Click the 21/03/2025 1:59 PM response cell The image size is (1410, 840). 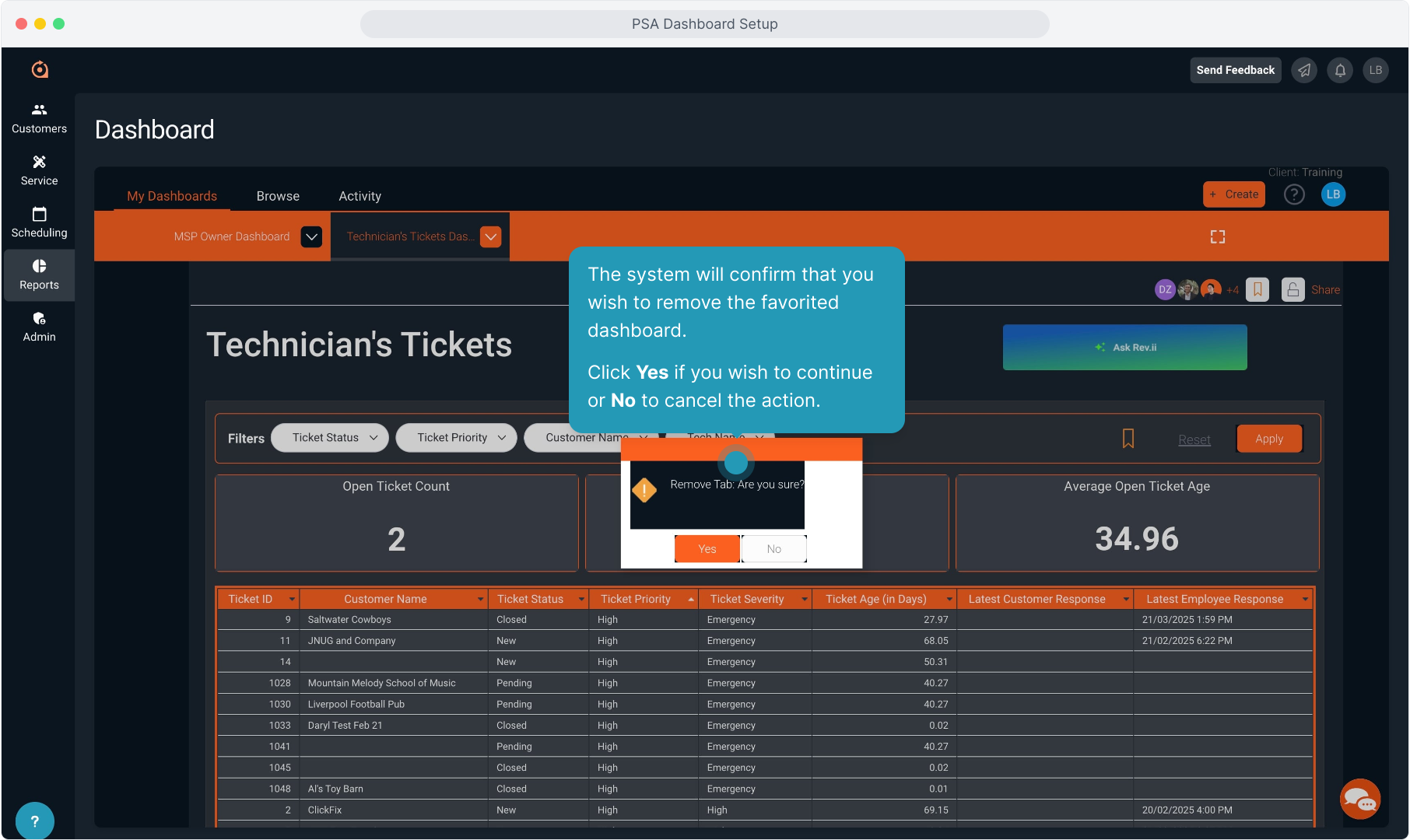tap(1223, 620)
